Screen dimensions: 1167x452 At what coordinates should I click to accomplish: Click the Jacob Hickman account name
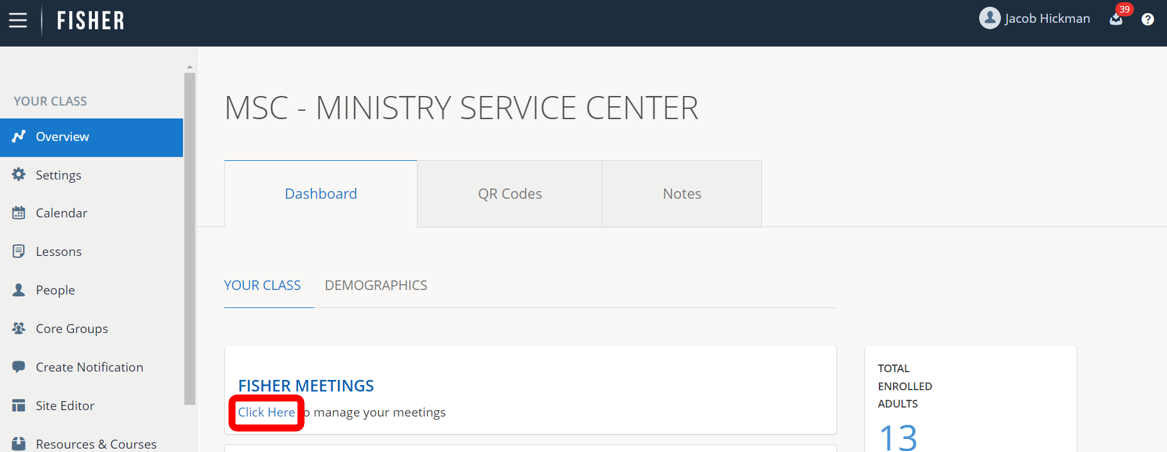click(x=1047, y=19)
